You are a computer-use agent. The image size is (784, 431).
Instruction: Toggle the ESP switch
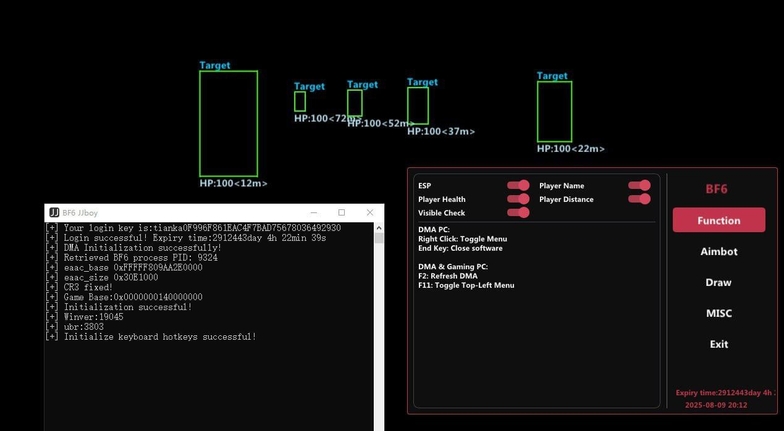pyautogui.click(x=518, y=186)
